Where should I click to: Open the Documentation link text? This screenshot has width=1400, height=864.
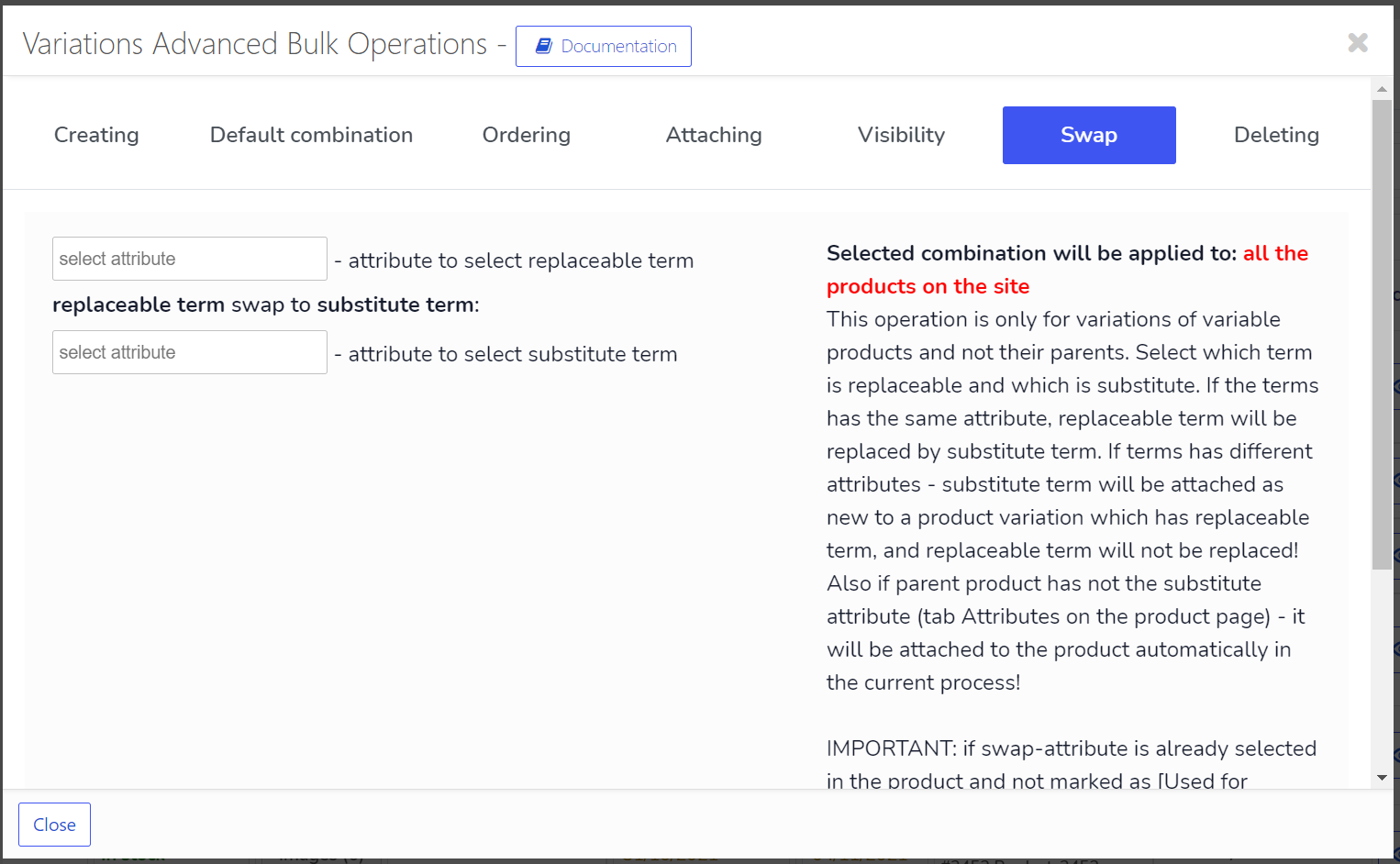[x=618, y=46]
